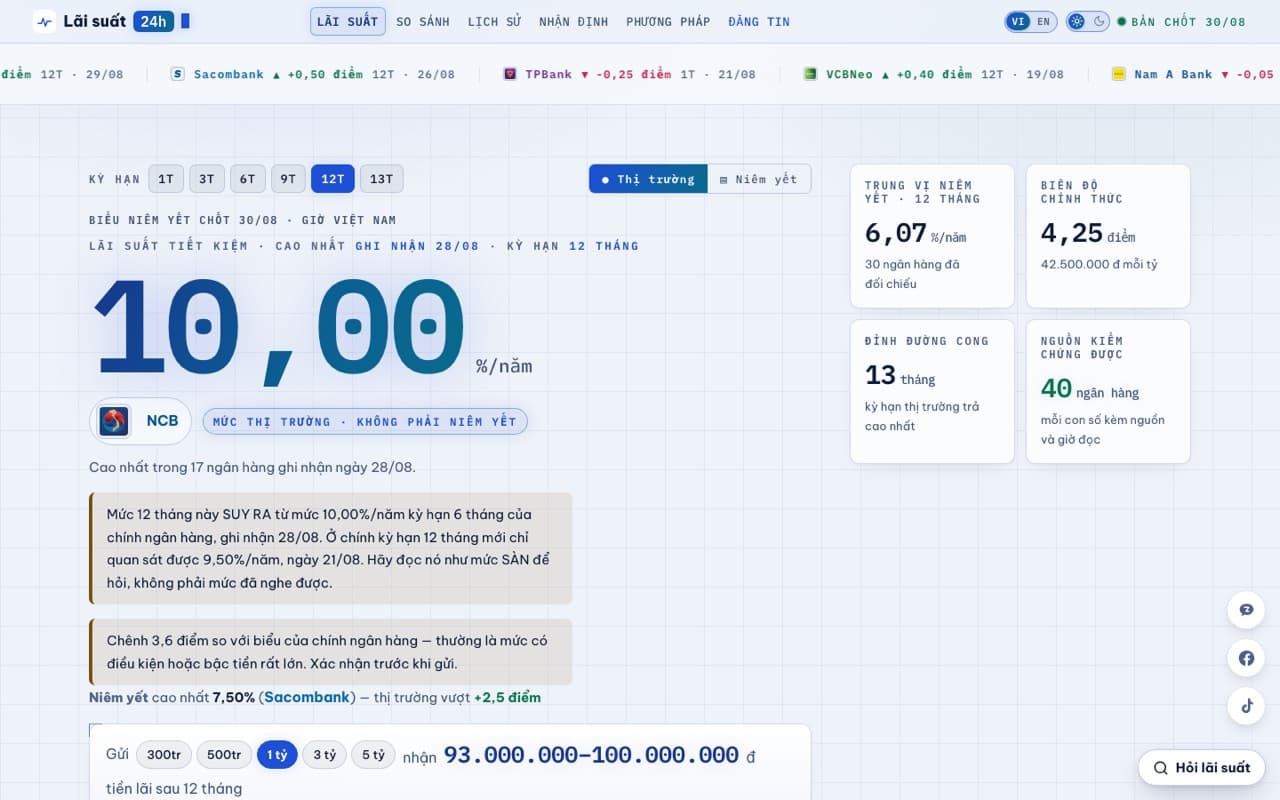Open the Phương pháp menu item

coord(668,21)
